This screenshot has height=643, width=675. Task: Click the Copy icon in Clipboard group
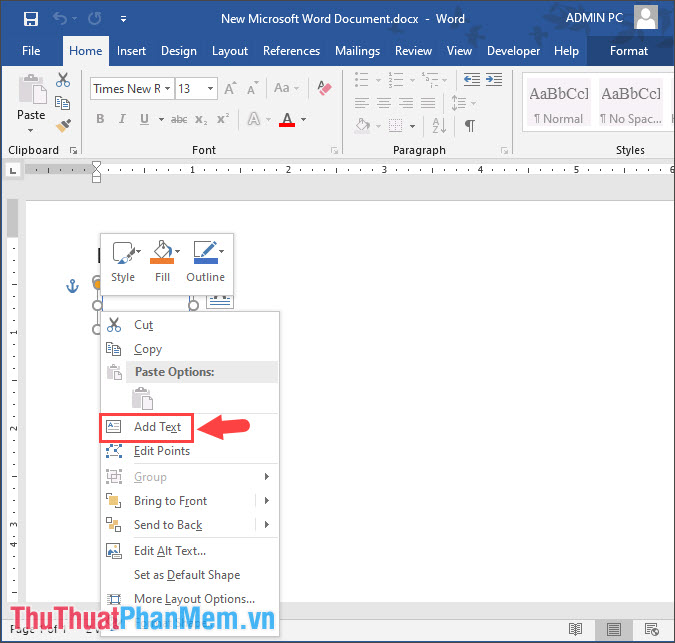coord(62,103)
